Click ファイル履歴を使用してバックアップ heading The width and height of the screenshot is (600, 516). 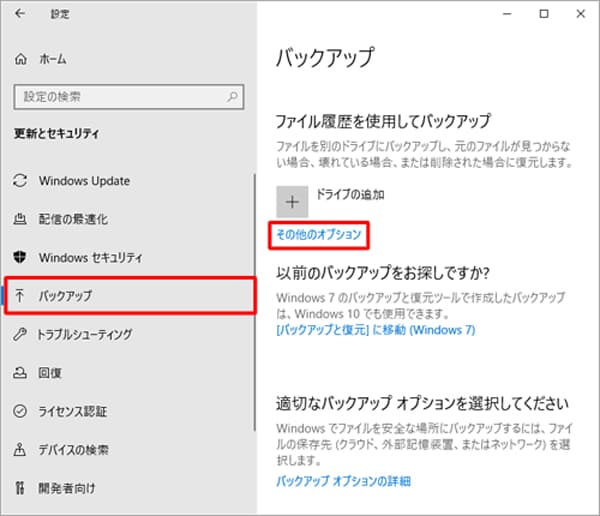[383, 121]
